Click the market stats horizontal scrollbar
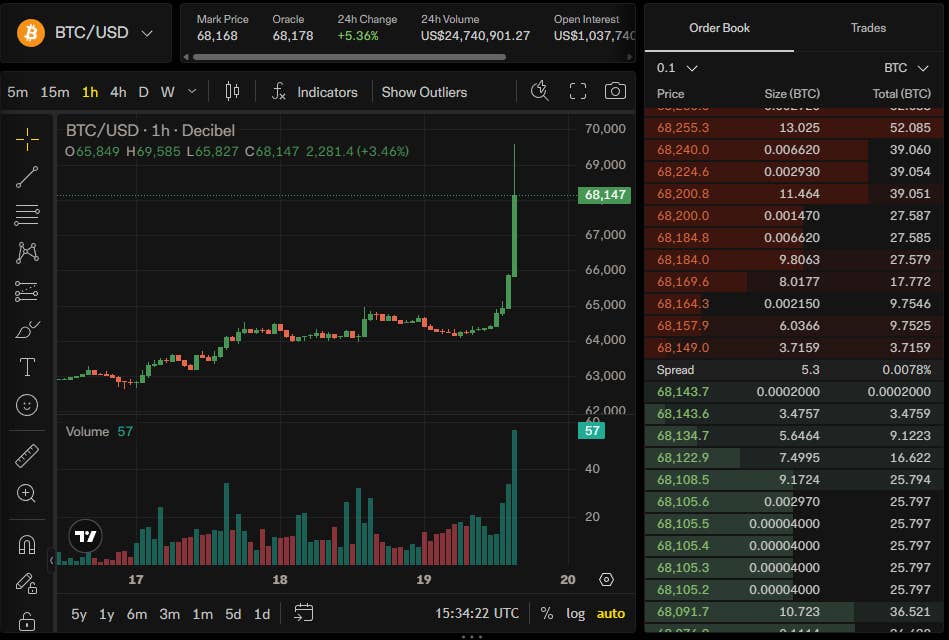The width and height of the screenshot is (949, 640). (x=349, y=57)
